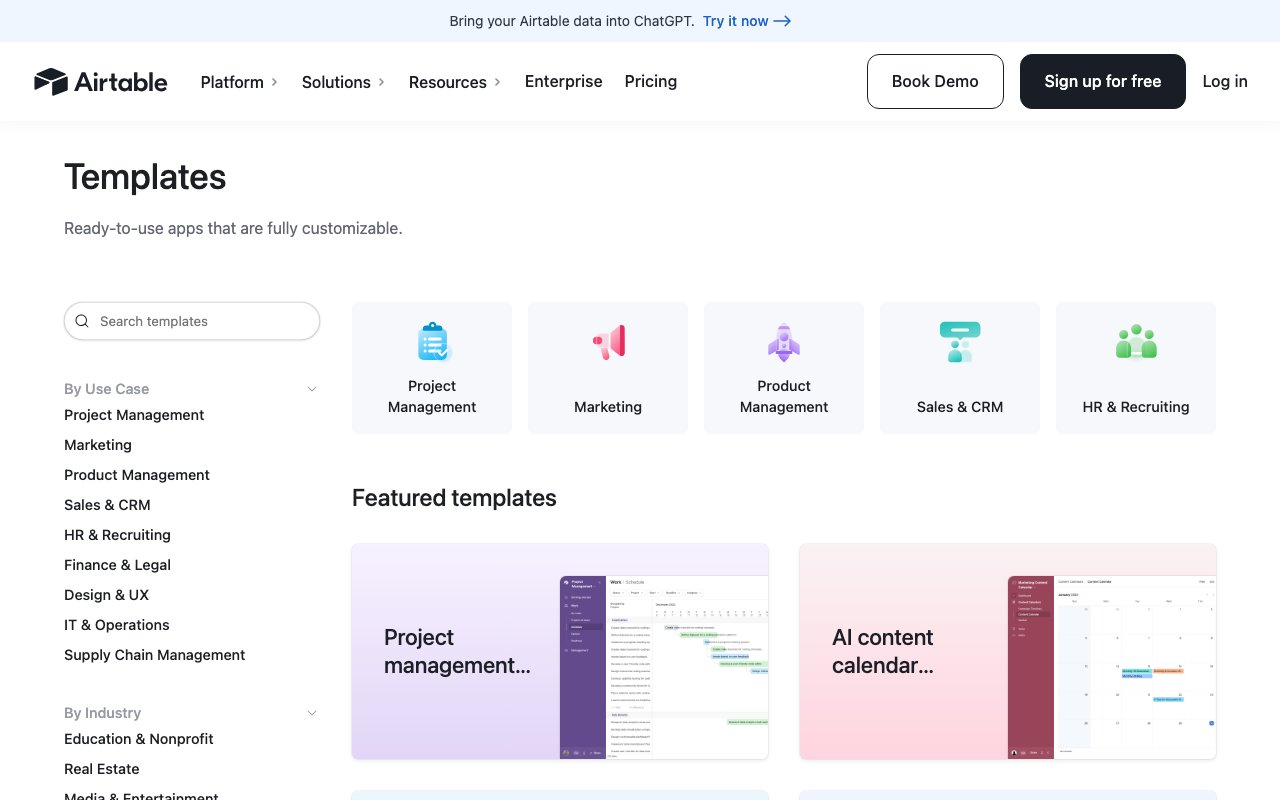
Task: Click Sign up for free button
Action: click(1102, 82)
